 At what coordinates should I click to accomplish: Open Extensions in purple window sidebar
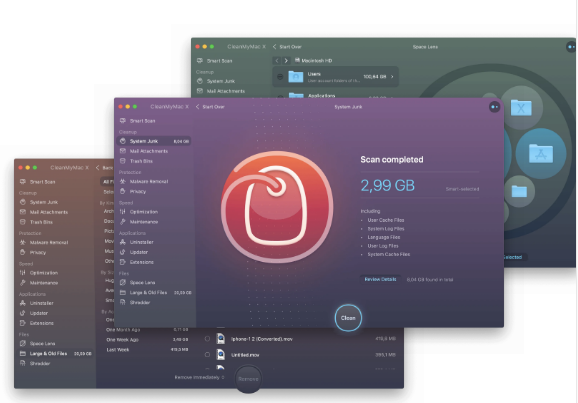click(136, 262)
